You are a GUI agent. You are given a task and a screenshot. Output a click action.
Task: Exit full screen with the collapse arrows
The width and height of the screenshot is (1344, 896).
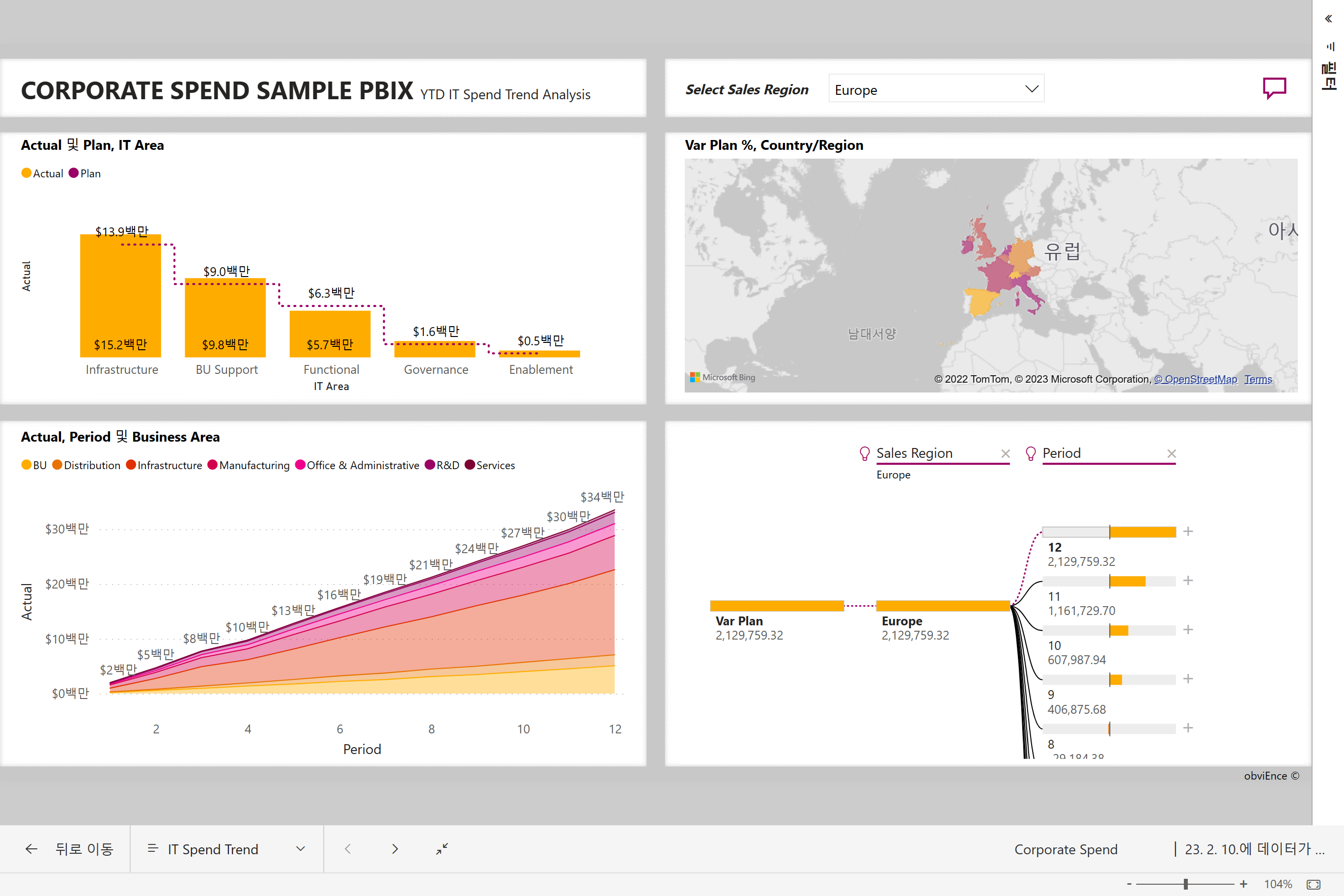[442, 849]
